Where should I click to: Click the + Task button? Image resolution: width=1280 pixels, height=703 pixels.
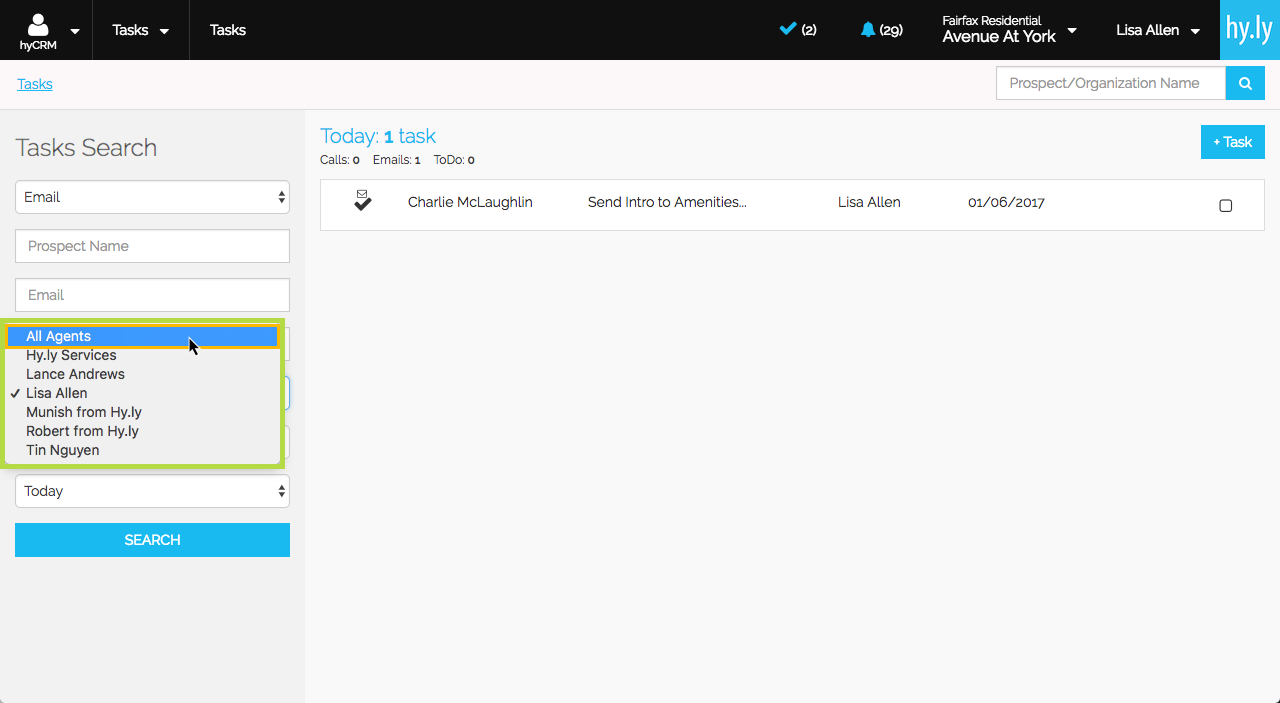(x=1232, y=142)
